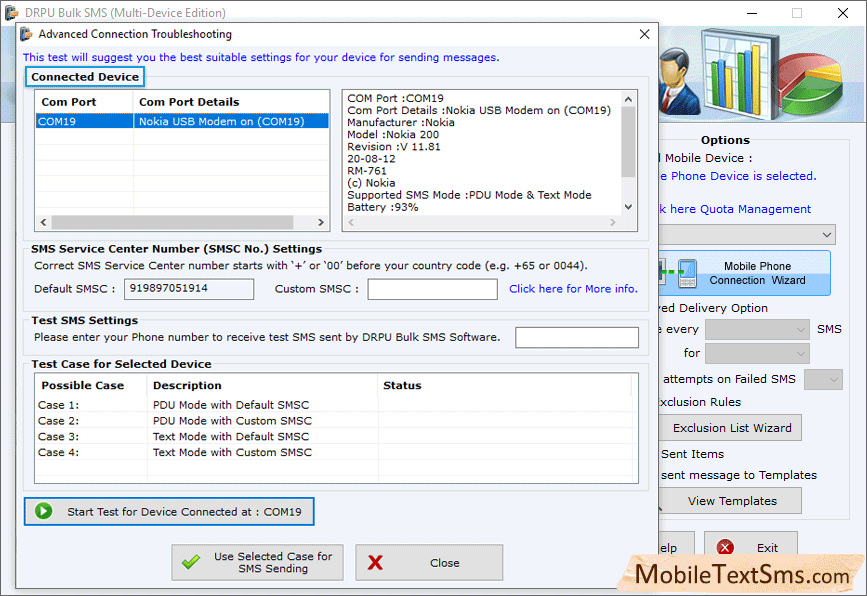Click DRPU Bulk SMS main window title icon
867x596 pixels.
12,12
